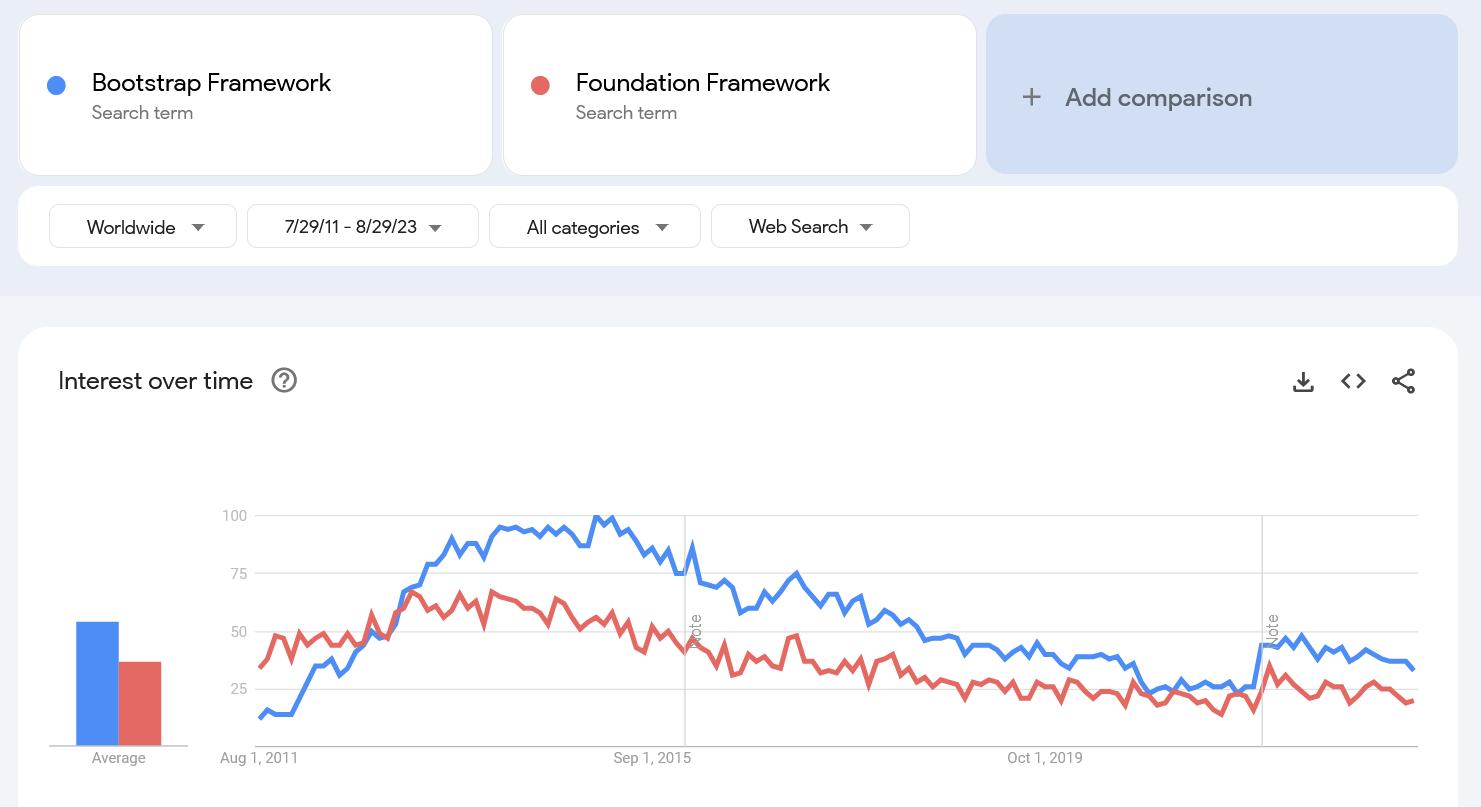Click the Interest over time heading
The width and height of the screenshot is (1481, 807).
point(155,381)
